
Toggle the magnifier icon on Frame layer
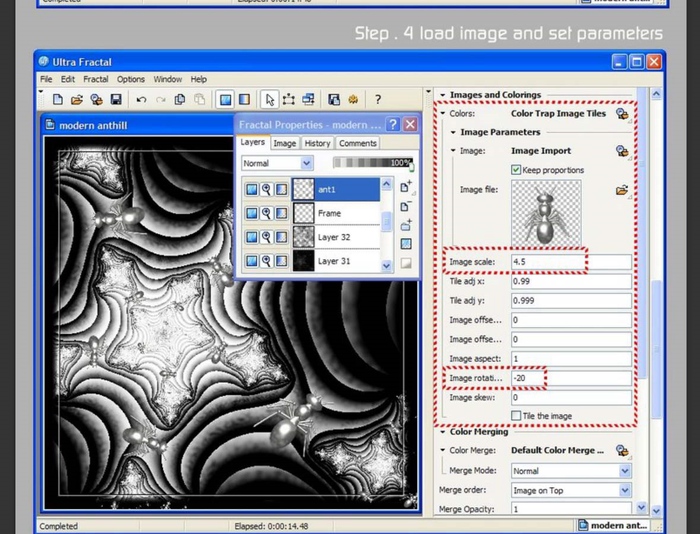point(267,213)
